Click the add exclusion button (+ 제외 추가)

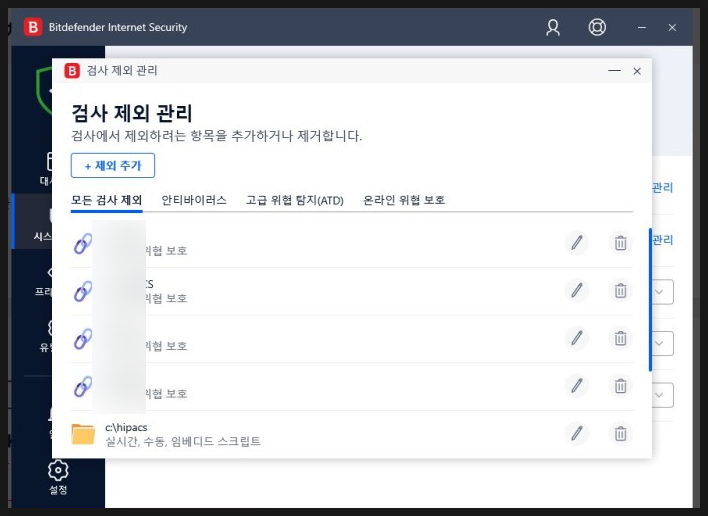[x=113, y=166]
